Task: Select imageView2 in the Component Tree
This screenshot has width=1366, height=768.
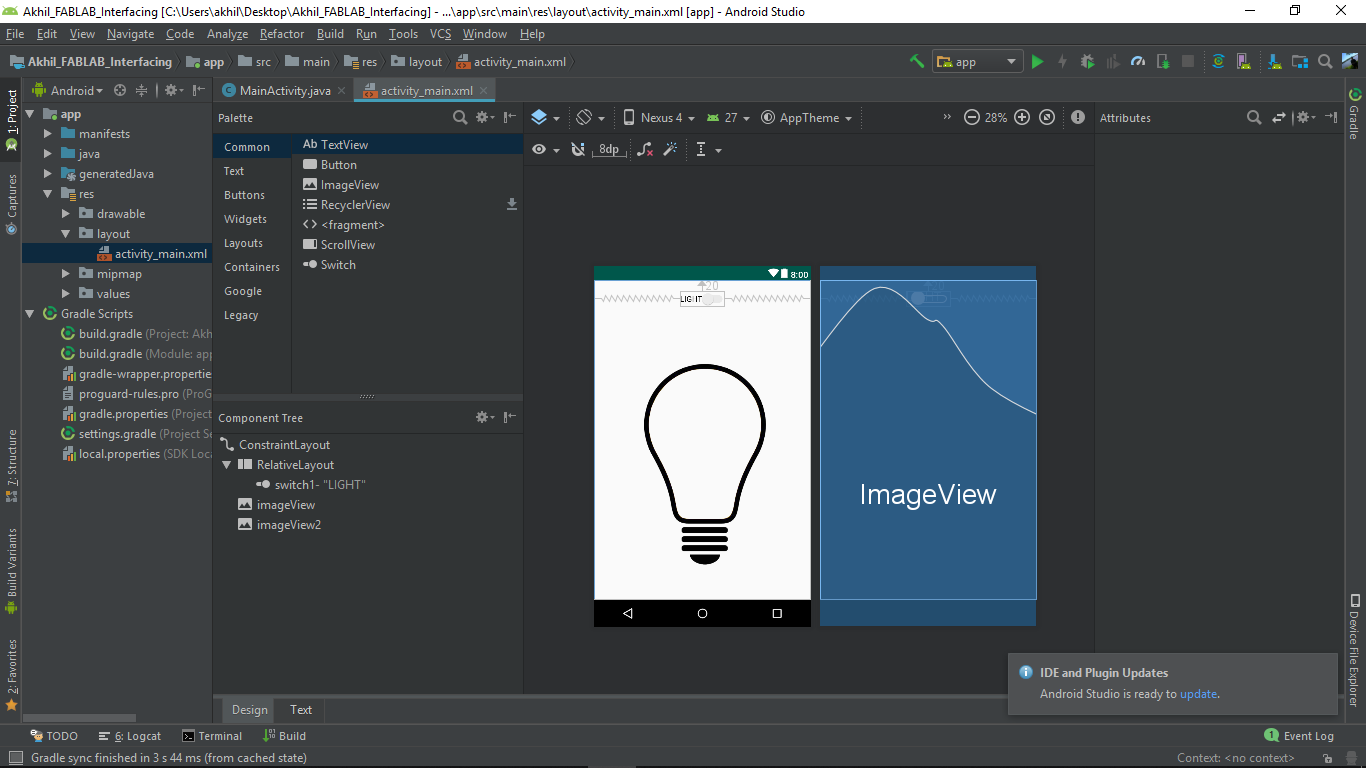Action: click(288, 525)
